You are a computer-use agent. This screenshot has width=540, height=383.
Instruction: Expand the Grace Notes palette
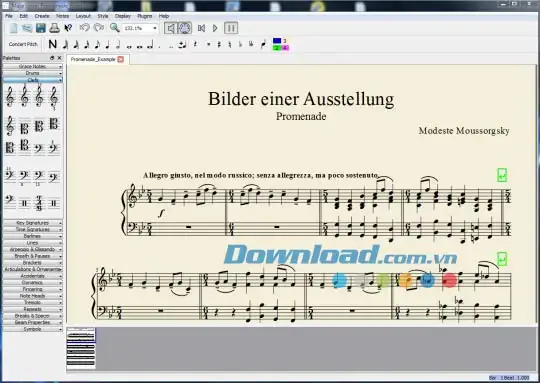33,66
